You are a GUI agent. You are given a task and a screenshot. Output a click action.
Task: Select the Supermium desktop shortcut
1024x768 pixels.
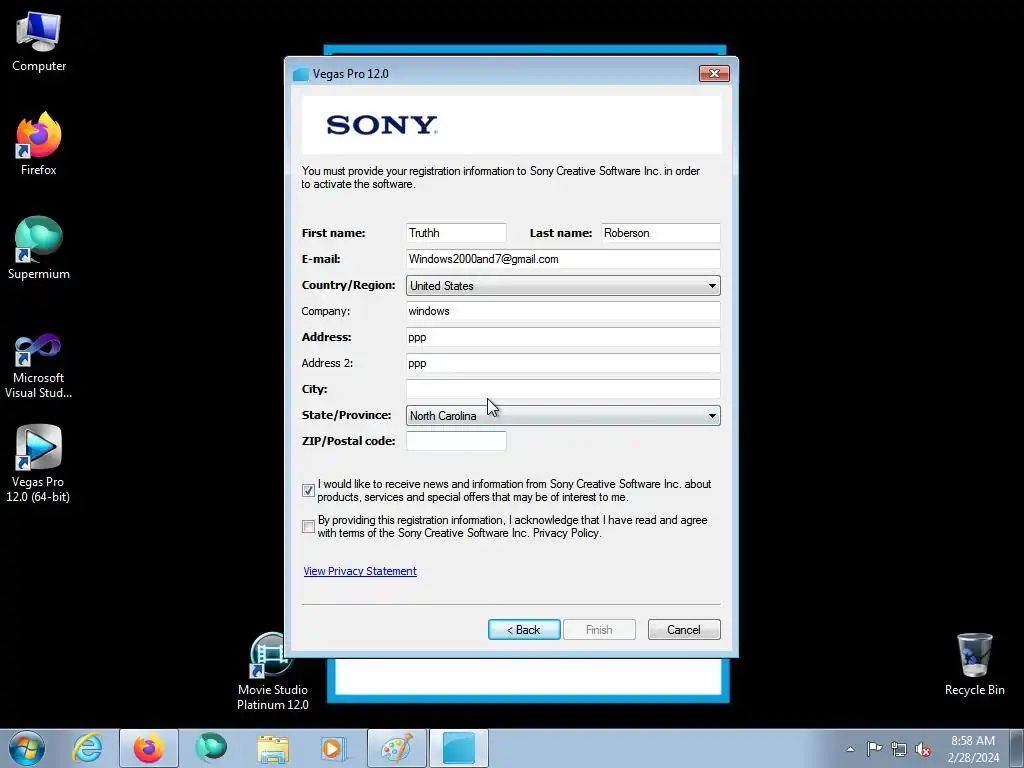point(39,248)
